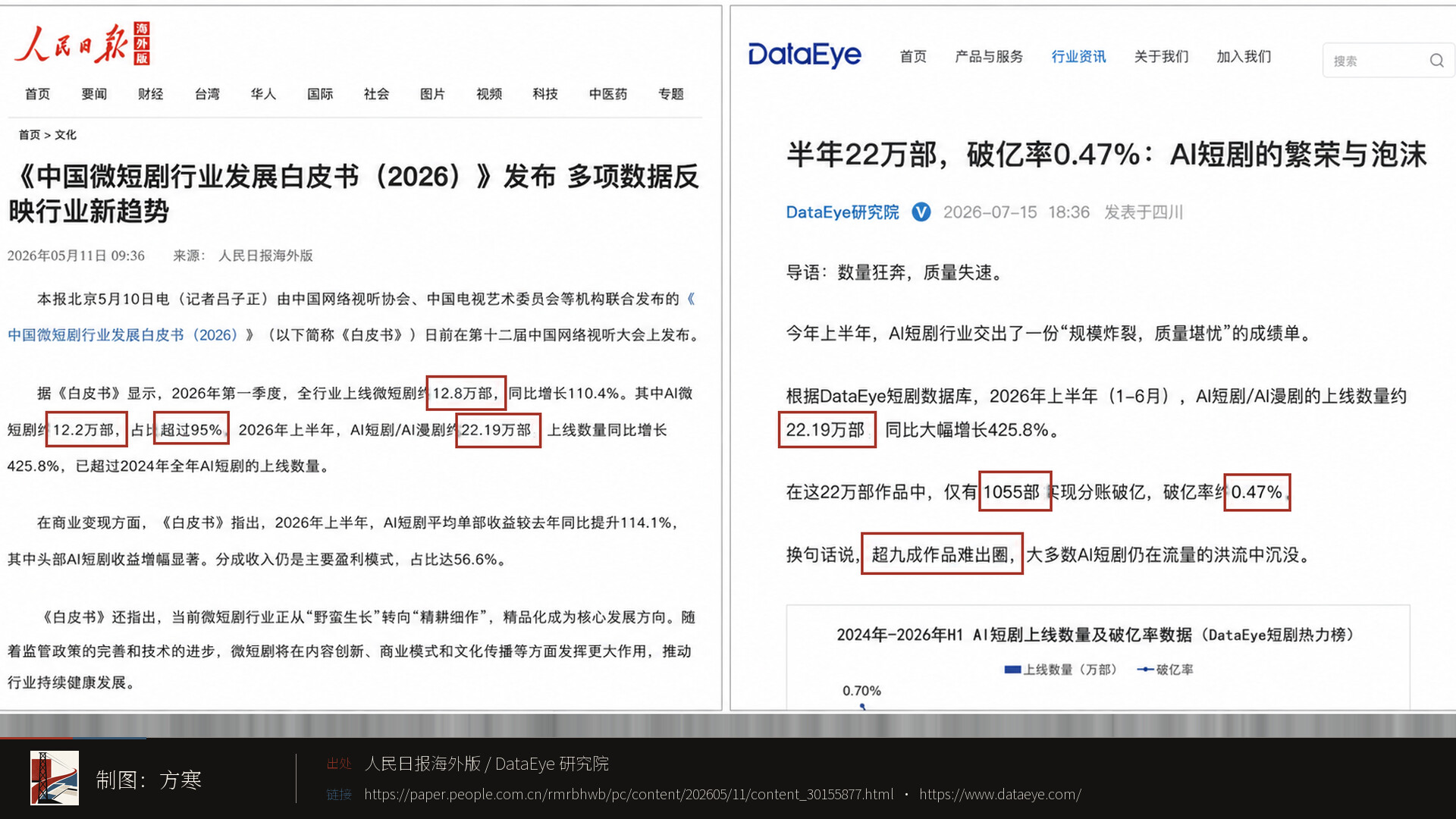Click the 破亿率 chart legend entry
Viewport: 1456px width, 819px height.
(1166, 670)
